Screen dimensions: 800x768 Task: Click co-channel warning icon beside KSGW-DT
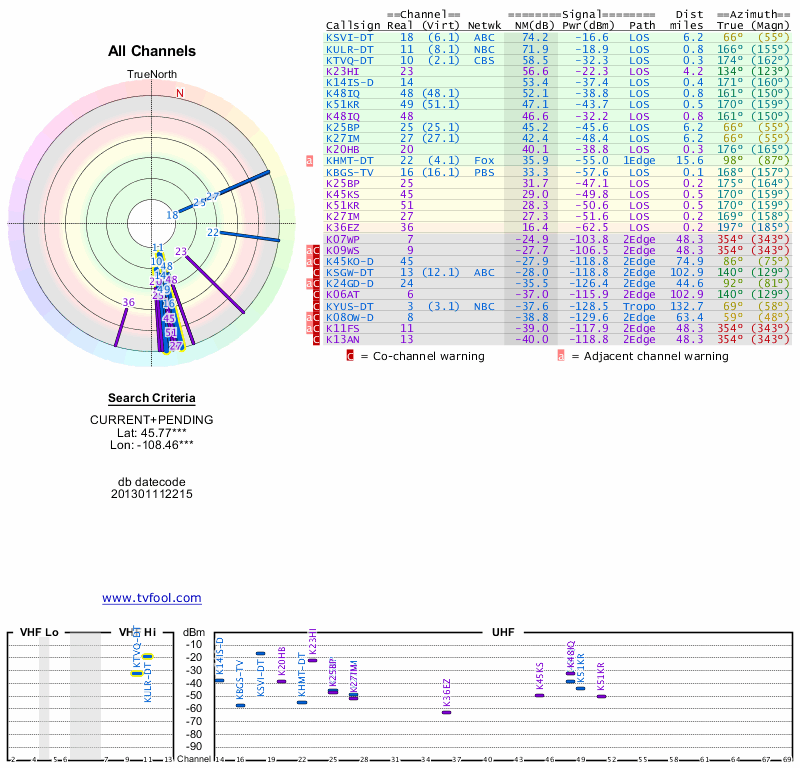(318, 272)
